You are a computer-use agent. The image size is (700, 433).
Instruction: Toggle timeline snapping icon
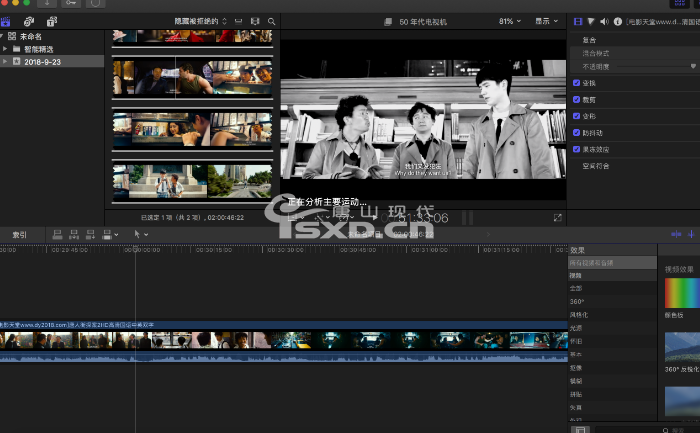pyautogui.click(x=691, y=234)
